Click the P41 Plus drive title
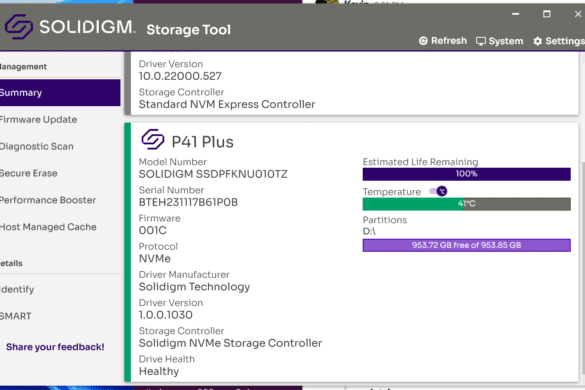Image resolution: width=585 pixels, height=390 pixels. point(203,142)
